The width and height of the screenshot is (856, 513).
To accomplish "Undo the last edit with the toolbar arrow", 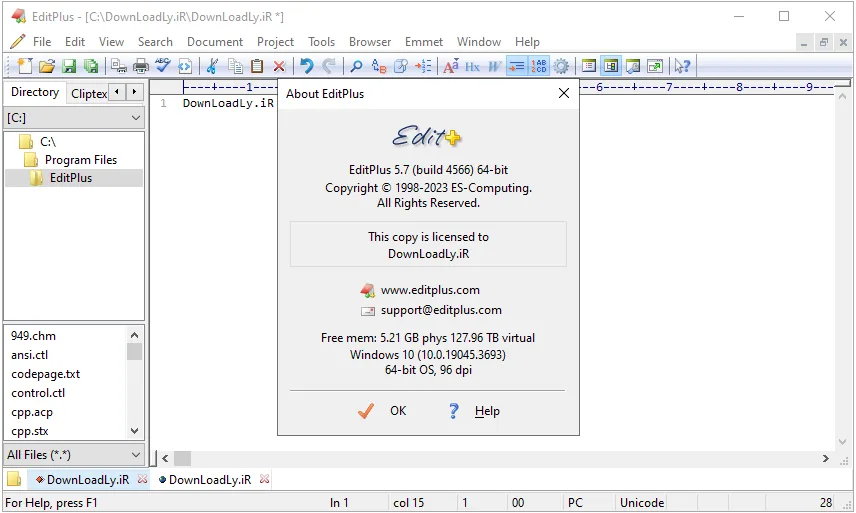I will 307,66.
